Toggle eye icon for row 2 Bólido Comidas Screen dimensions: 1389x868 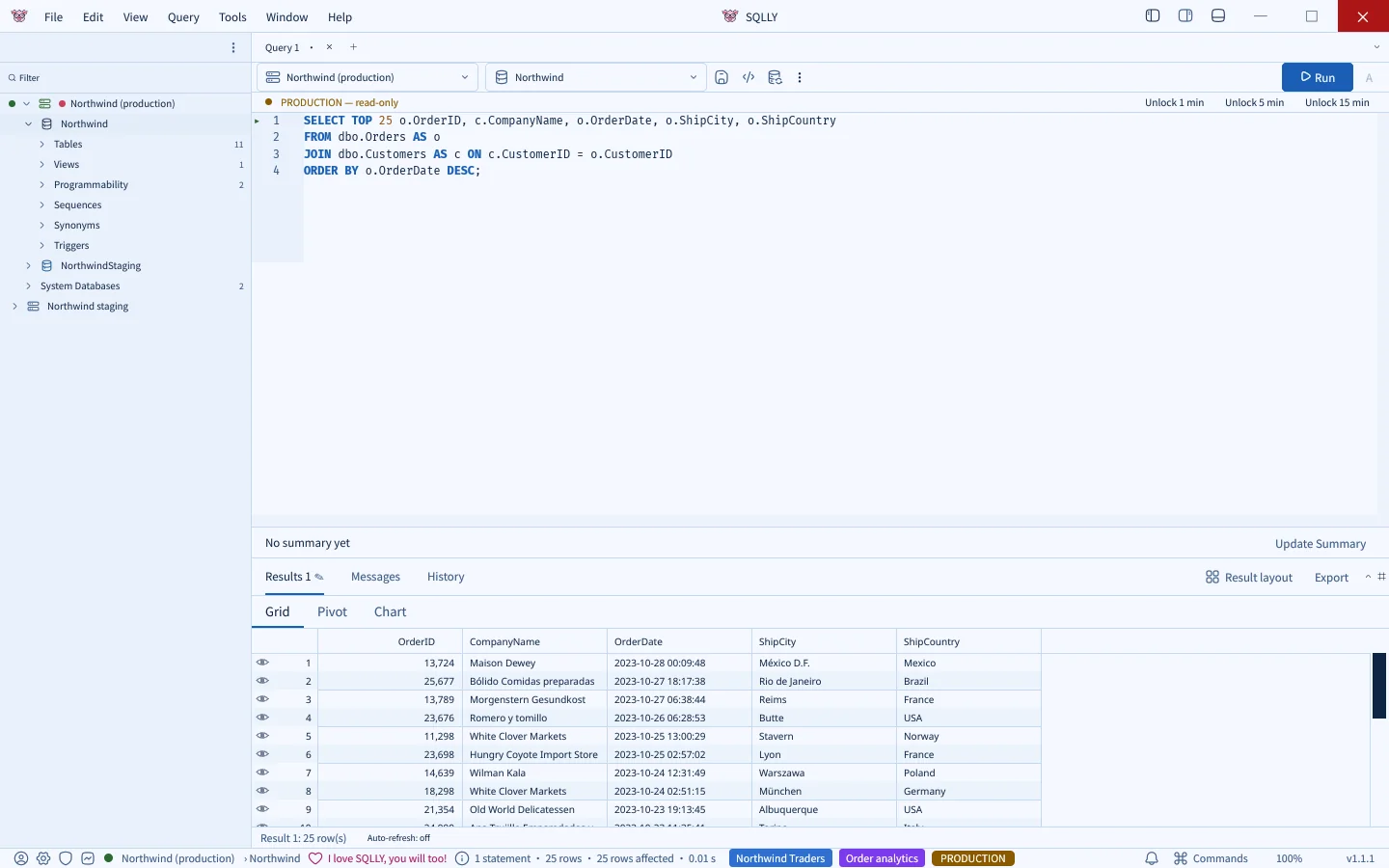pyautogui.click(x=262, y=681)
